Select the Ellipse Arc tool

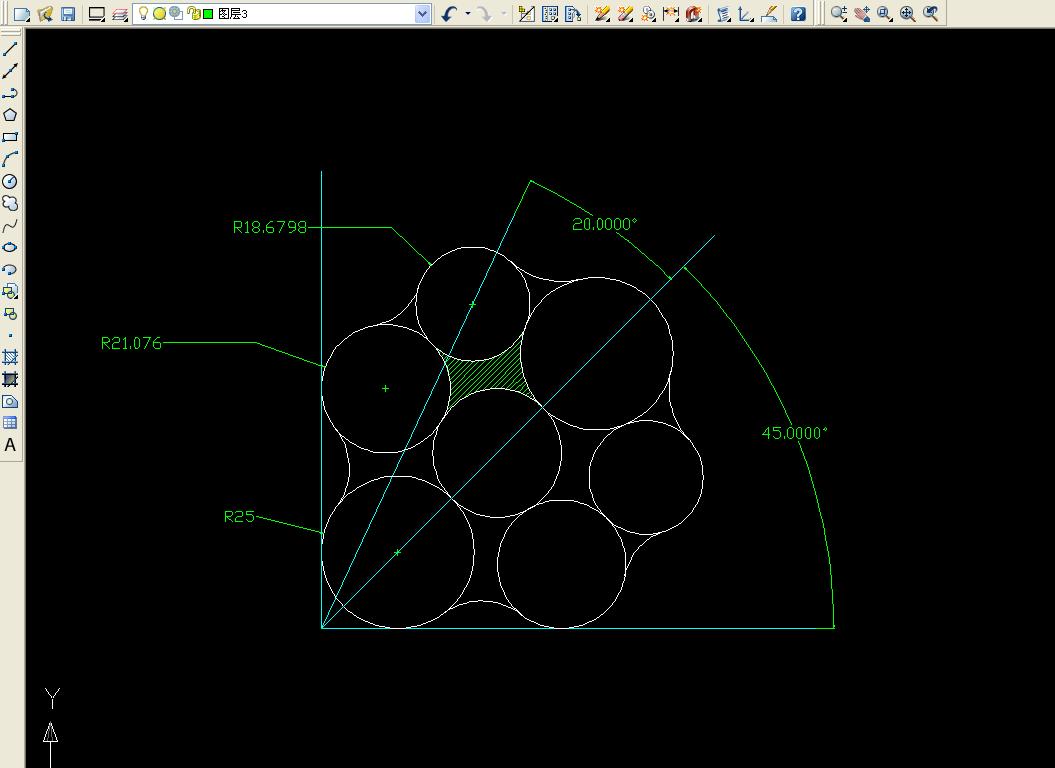10,270
